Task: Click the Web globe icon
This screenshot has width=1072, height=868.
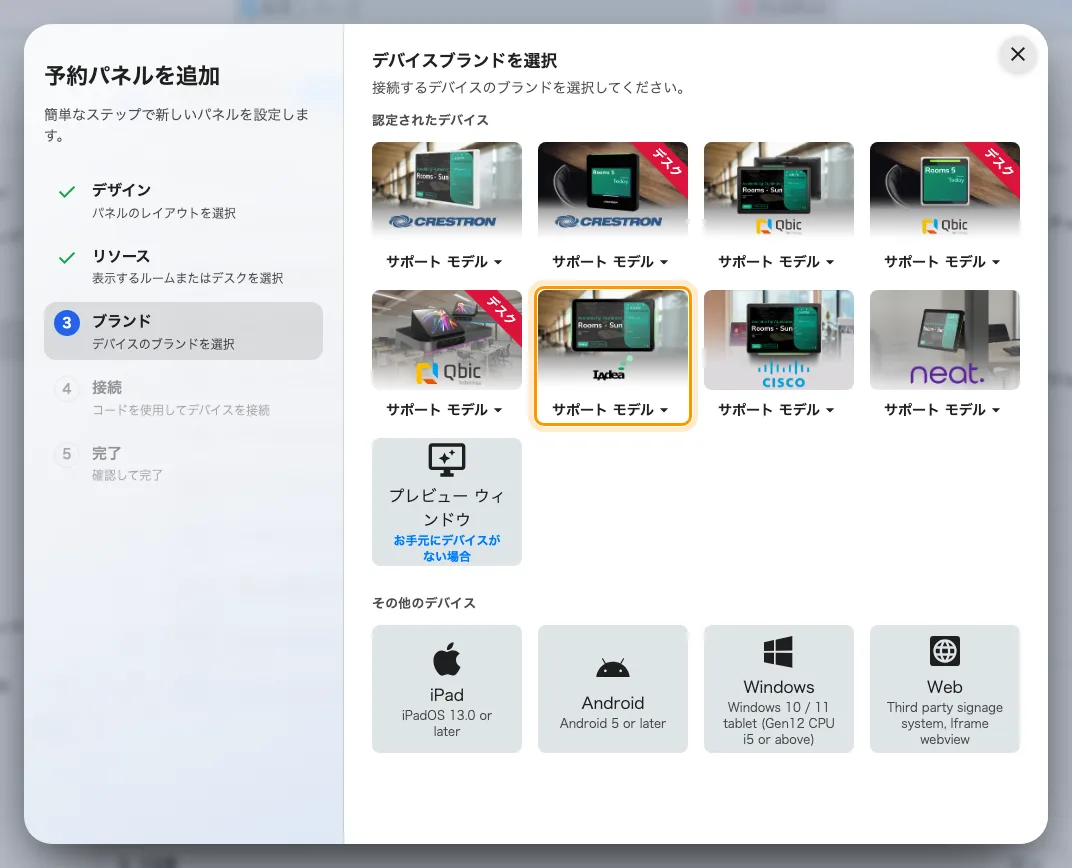Action: (945, 651)
